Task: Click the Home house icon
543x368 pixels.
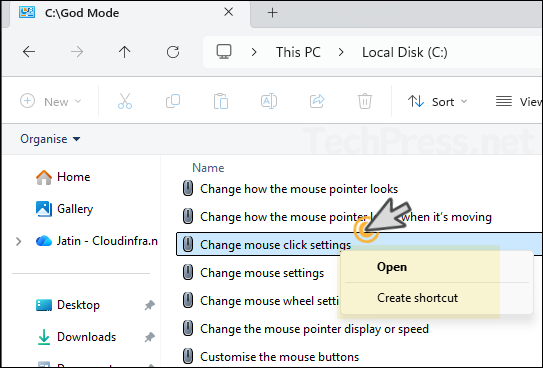Action: [x=44, y=177]
